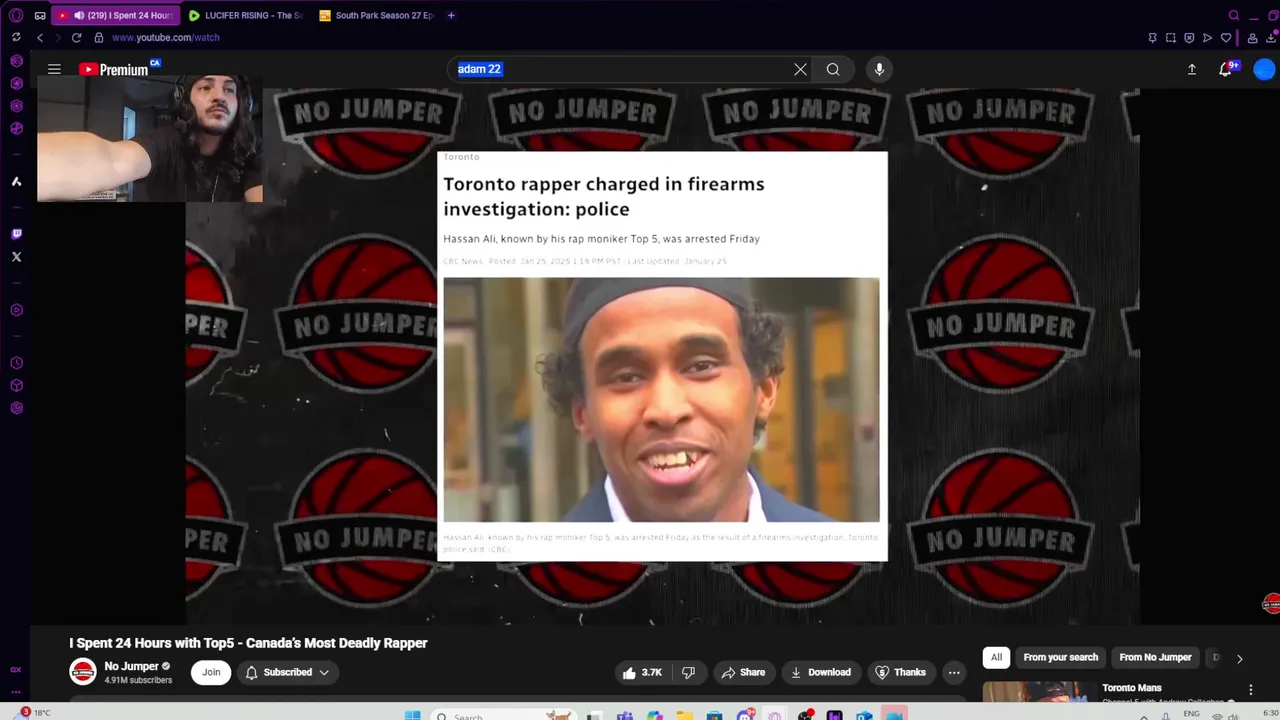1280x720 pixels.
Task: Open the ad blocker shield icon
Action: pyautogui.click(x=1189, y=38)
